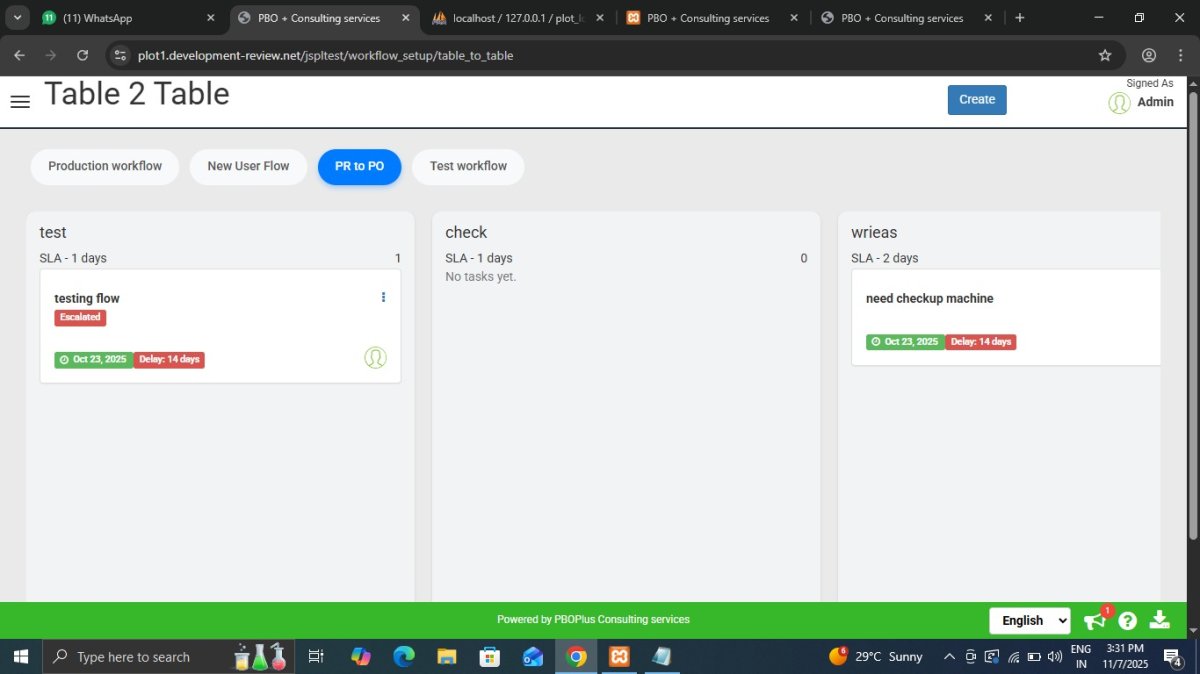Open XAMPP from the Windows taskbar
The height and width of the screenshot is (674, 1200).
619,657
